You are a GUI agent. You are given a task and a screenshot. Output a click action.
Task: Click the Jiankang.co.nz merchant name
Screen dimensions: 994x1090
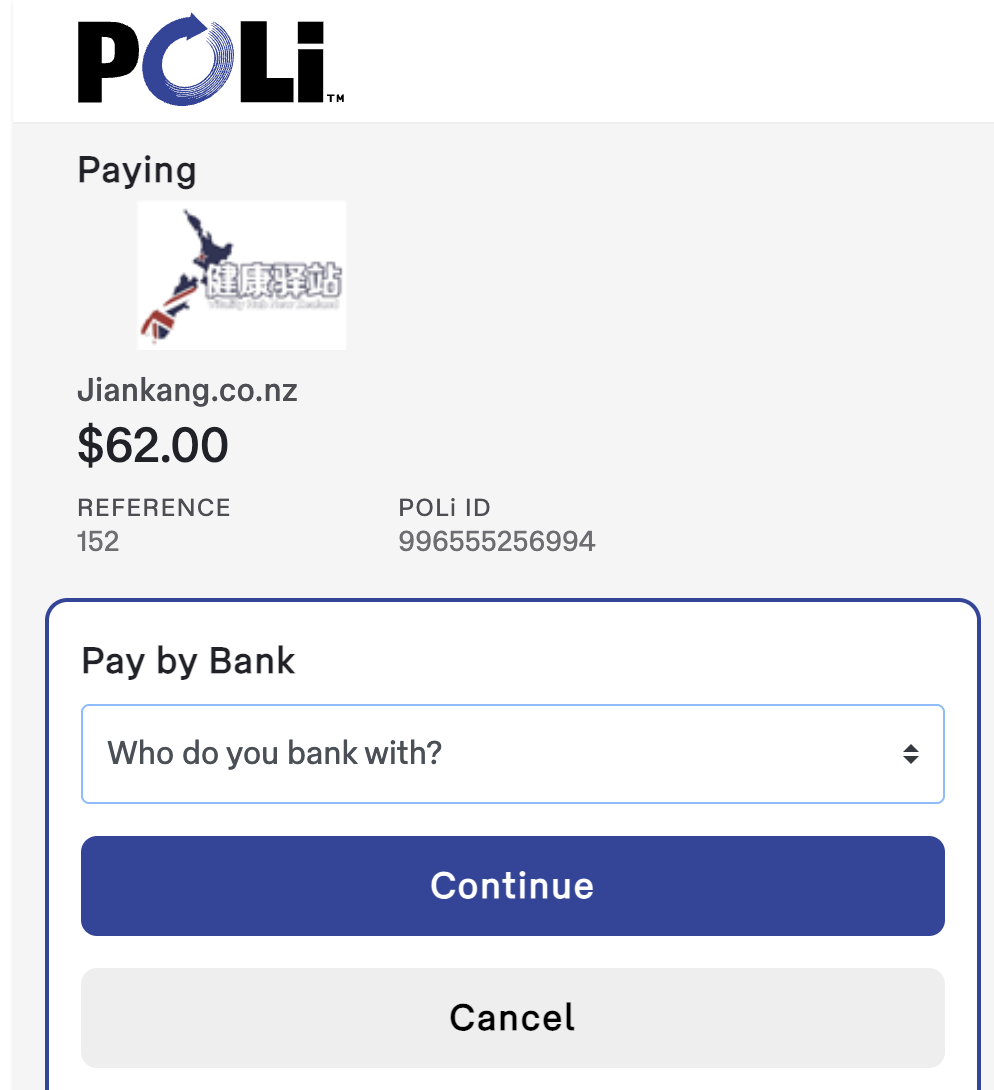point(187,390)
